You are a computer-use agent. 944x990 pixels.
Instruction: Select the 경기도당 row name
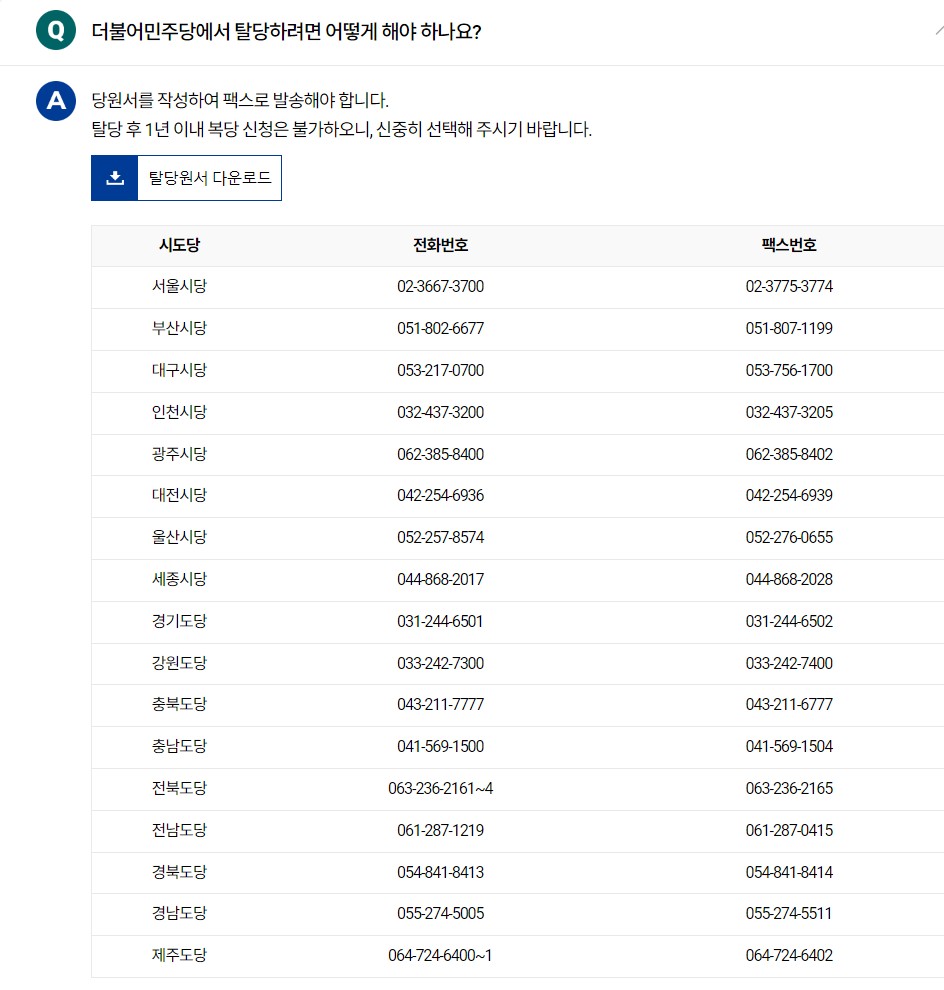coord(179,621)
